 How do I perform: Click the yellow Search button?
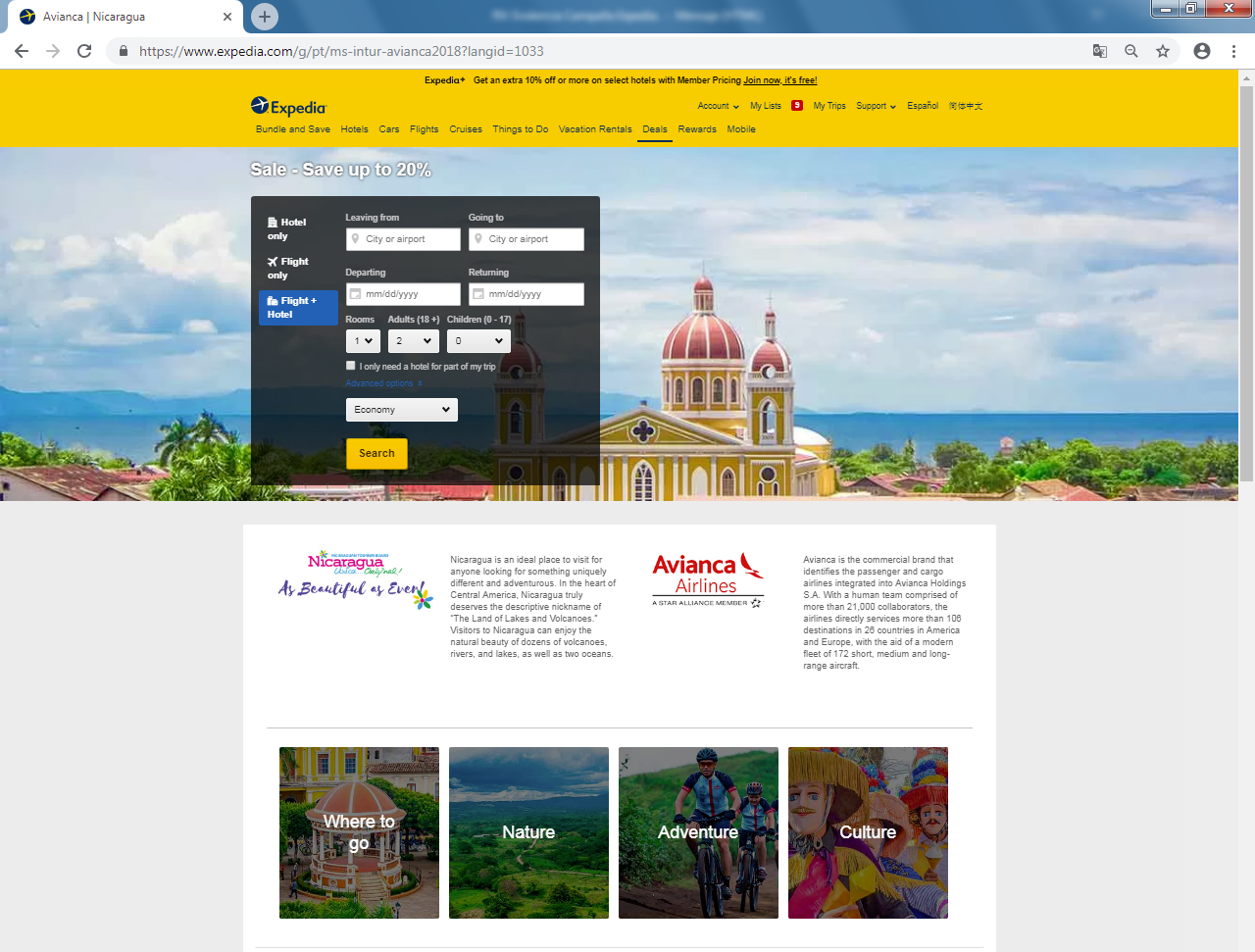click(x=376, y=454)
